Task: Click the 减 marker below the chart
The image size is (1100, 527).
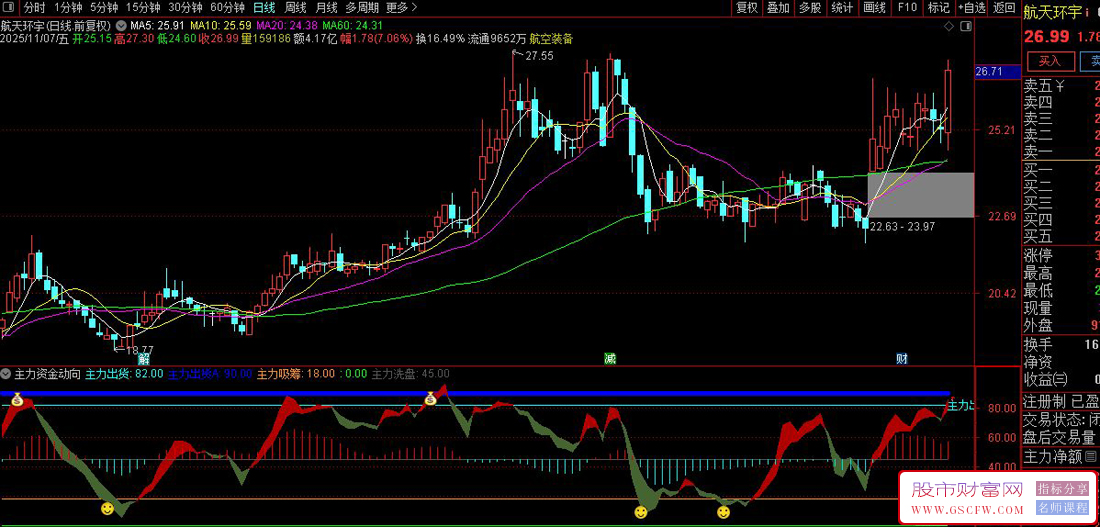Action: pos(610,359)
